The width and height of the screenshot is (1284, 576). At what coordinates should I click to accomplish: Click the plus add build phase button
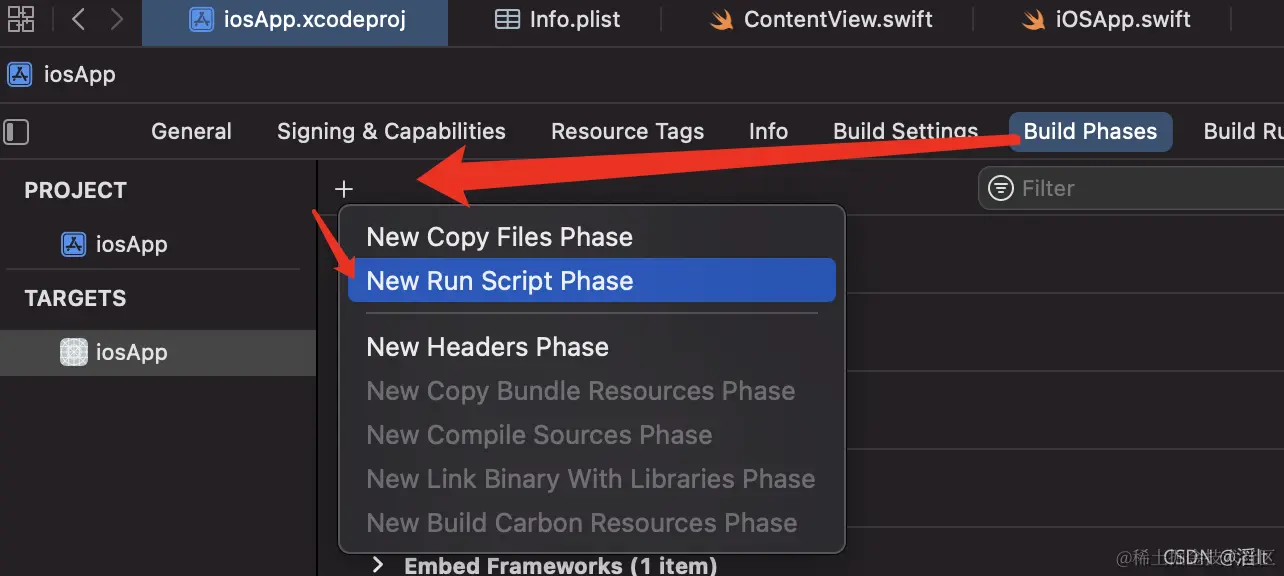click(x=344, y=189)
